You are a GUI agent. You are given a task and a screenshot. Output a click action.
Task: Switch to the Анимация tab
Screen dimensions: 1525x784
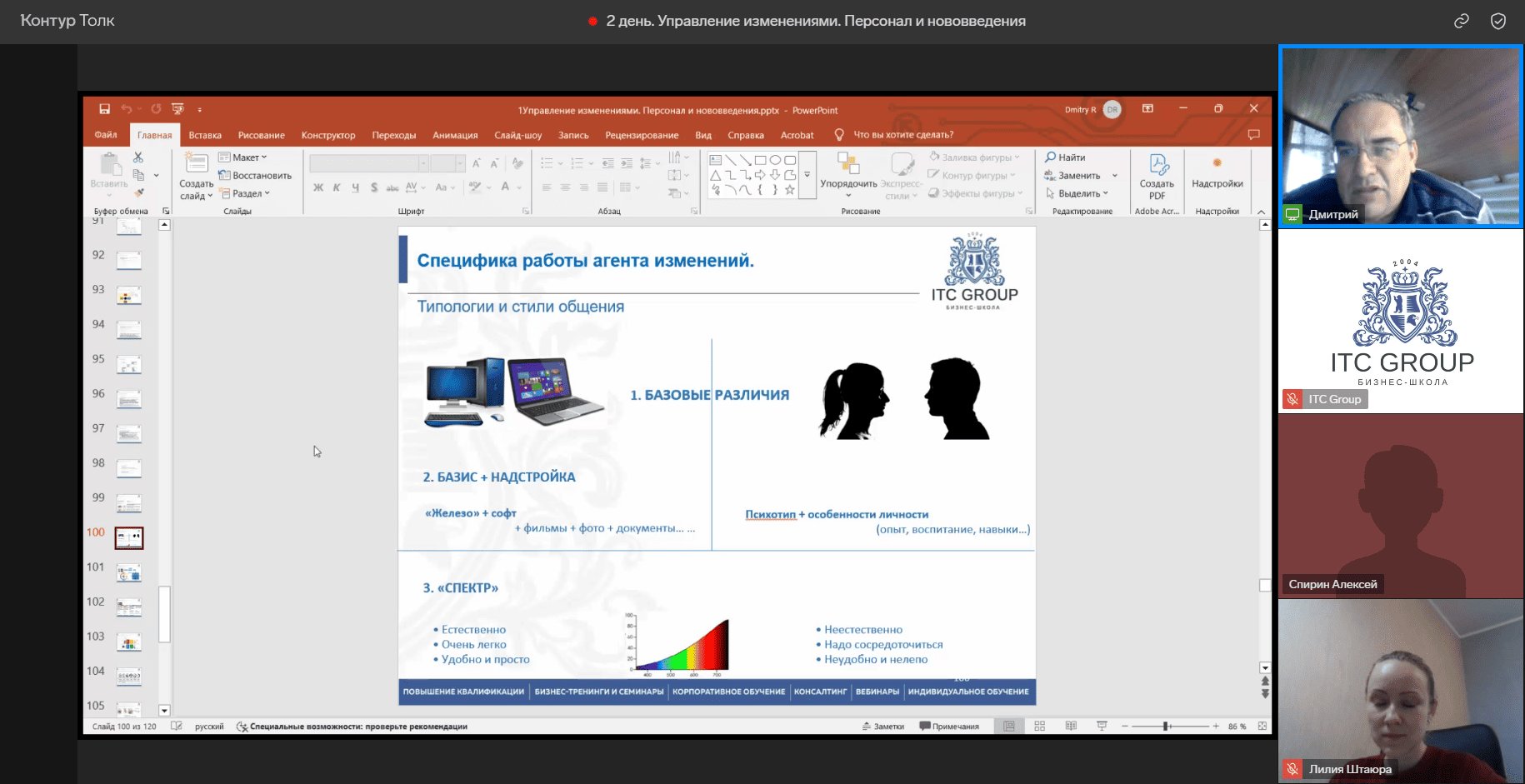pyautogui.click(x=455, y=135)
